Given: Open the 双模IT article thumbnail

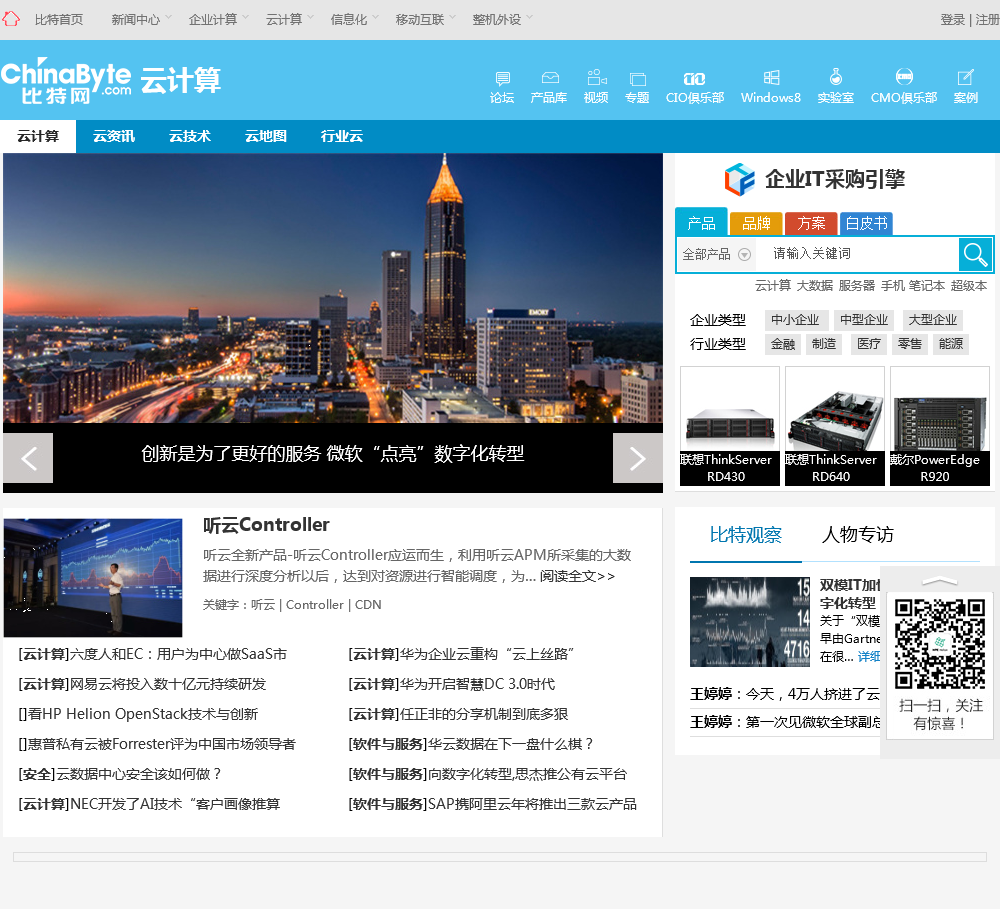Looking at the screenshot, I should click(750, 621).
